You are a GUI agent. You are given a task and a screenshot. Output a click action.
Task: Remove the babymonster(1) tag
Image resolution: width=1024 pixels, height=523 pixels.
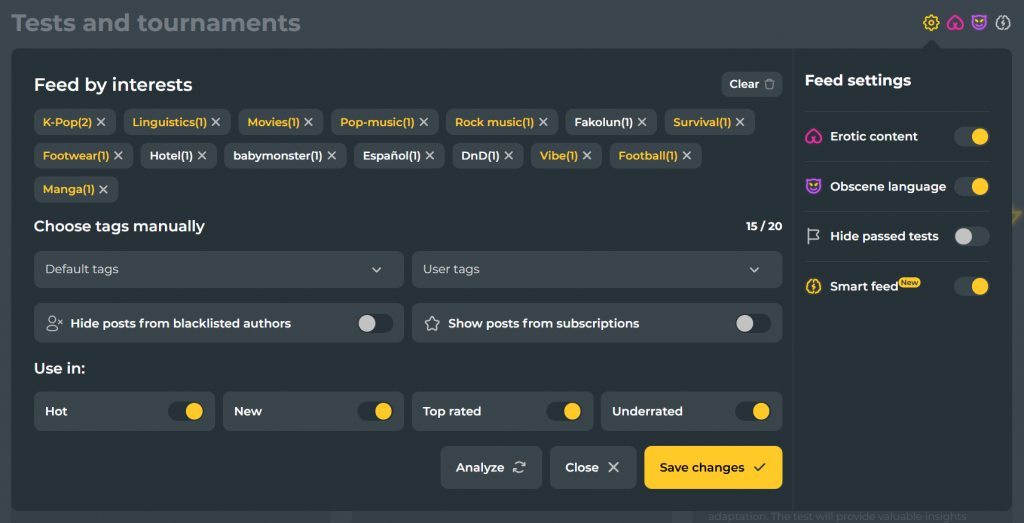pyautogui.click(x=332, y=156)
